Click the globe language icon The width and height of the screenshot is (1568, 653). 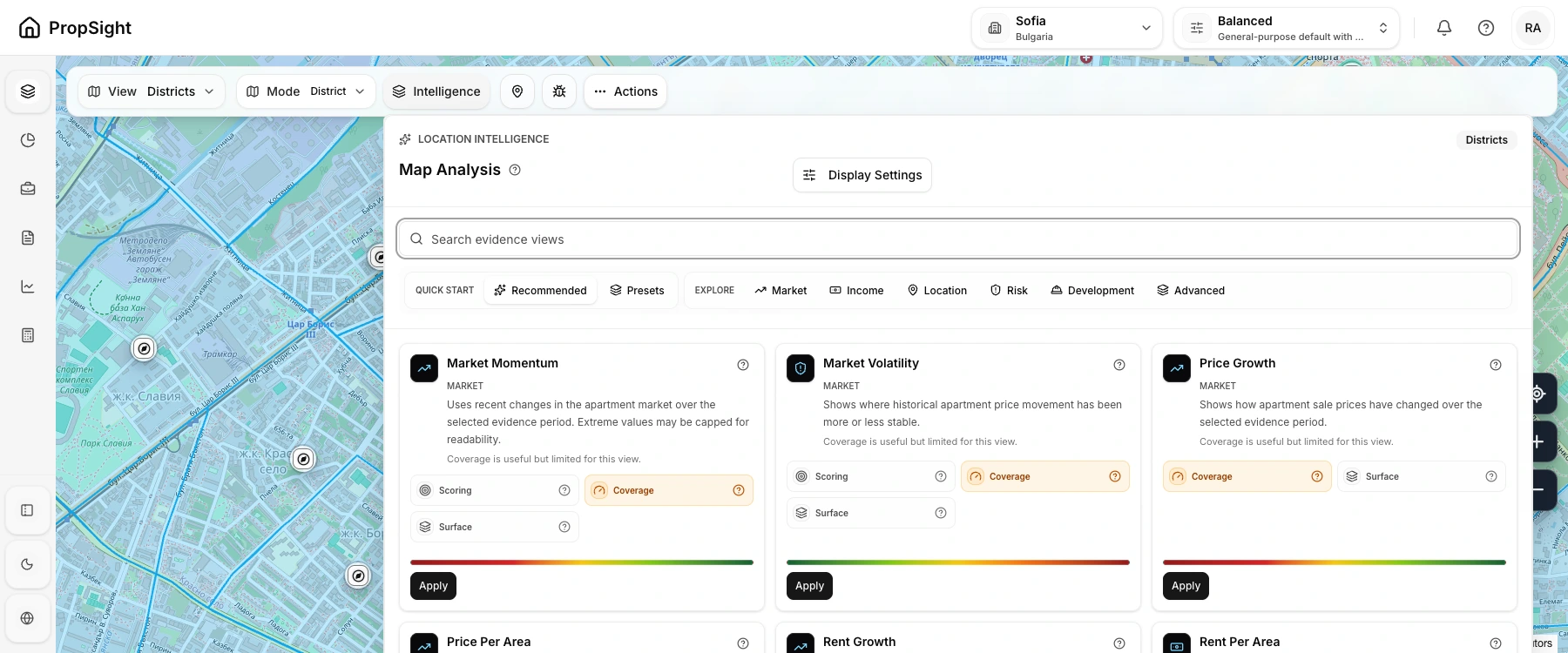(x=27, y=618)
